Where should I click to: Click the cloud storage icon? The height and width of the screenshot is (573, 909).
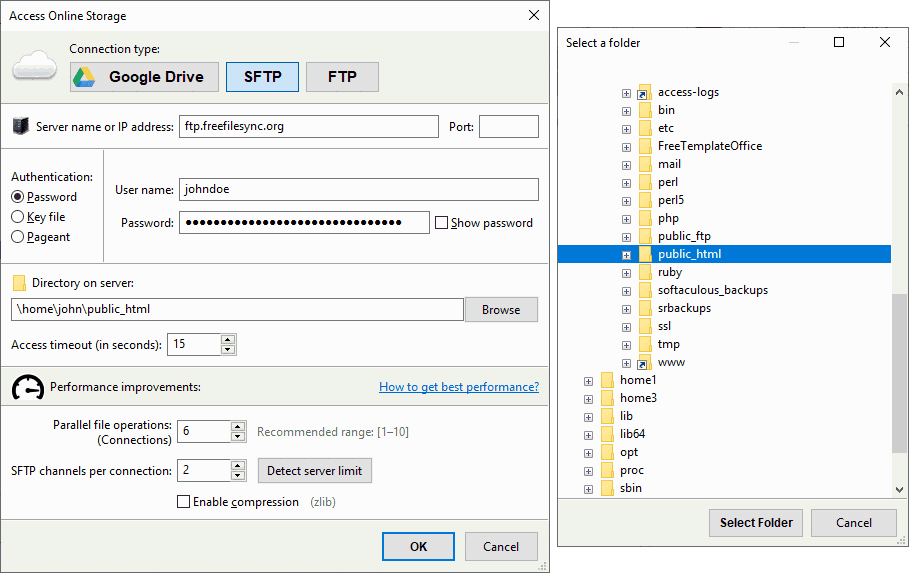click(x=35, y=65)
